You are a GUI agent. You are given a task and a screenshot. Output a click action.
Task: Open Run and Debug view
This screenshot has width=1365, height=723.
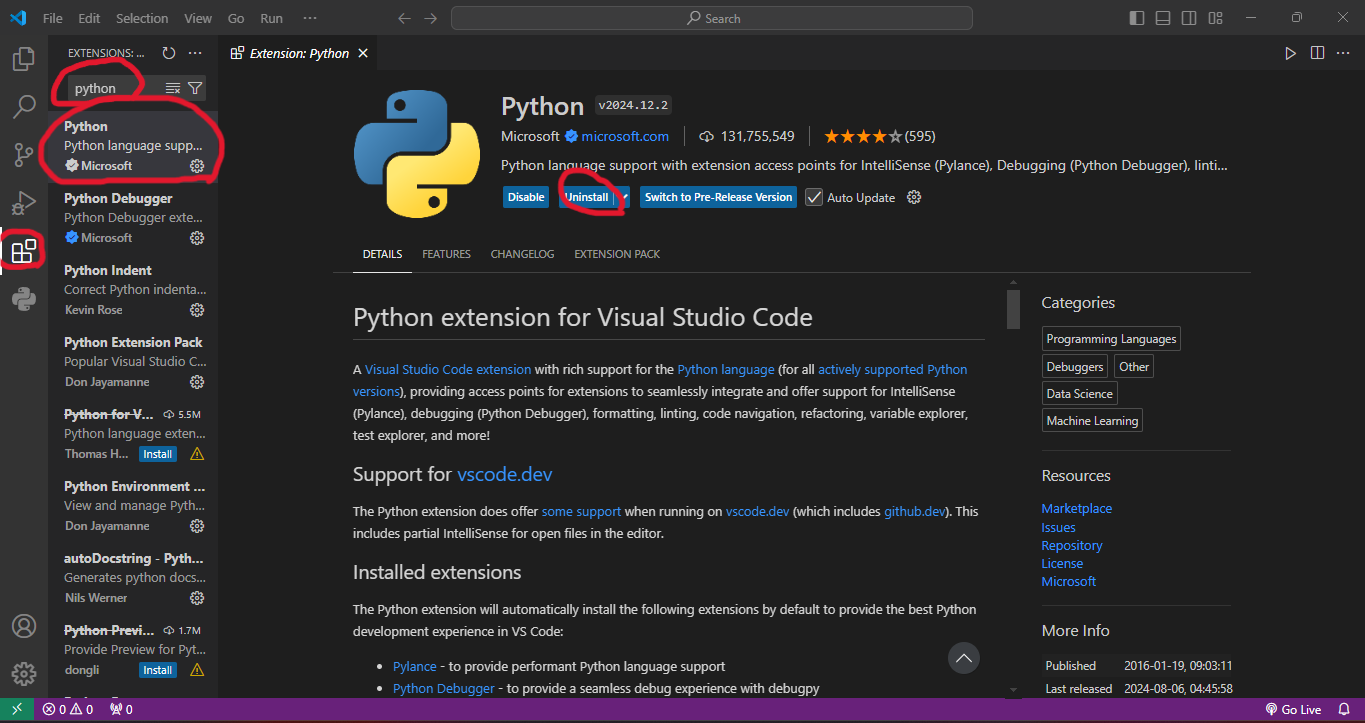pyautogui.click(x=24, y=203)
